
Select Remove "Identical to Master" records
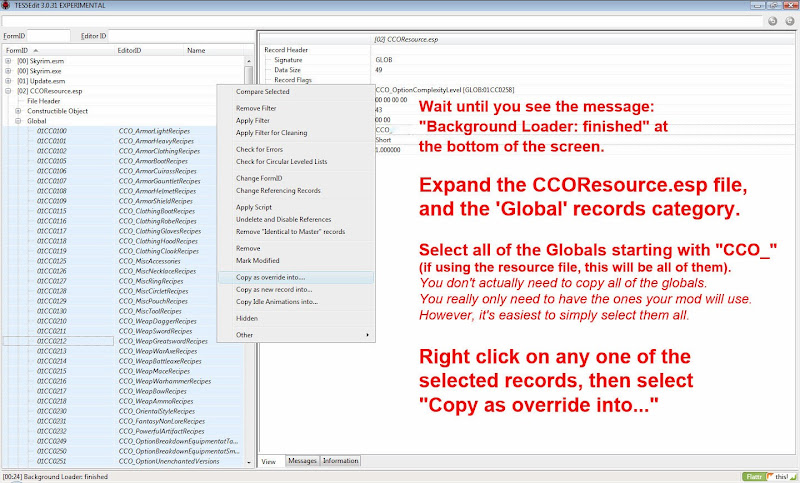pos(290,232)
